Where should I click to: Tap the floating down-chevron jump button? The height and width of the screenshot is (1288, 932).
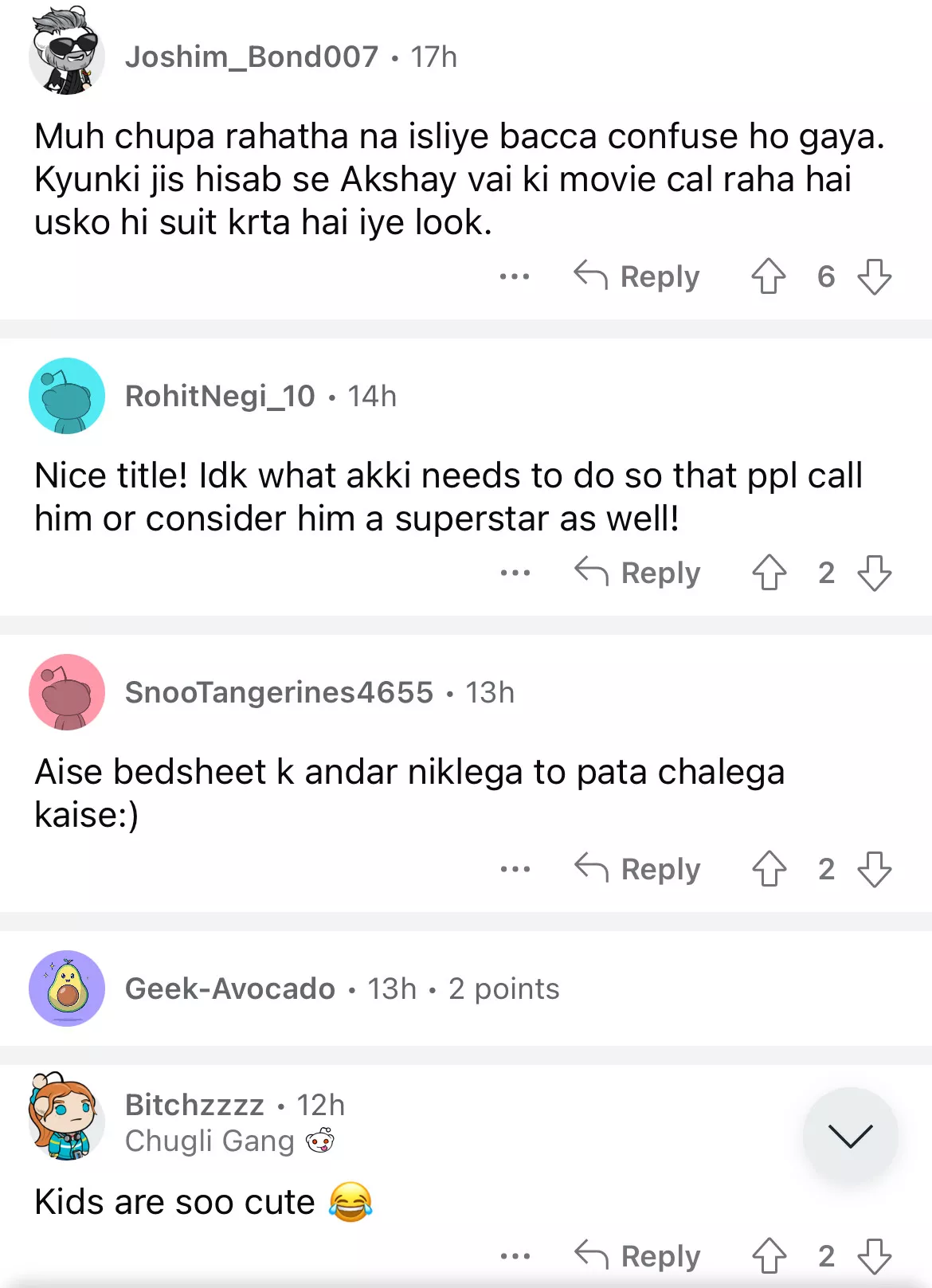(850, 1135)
